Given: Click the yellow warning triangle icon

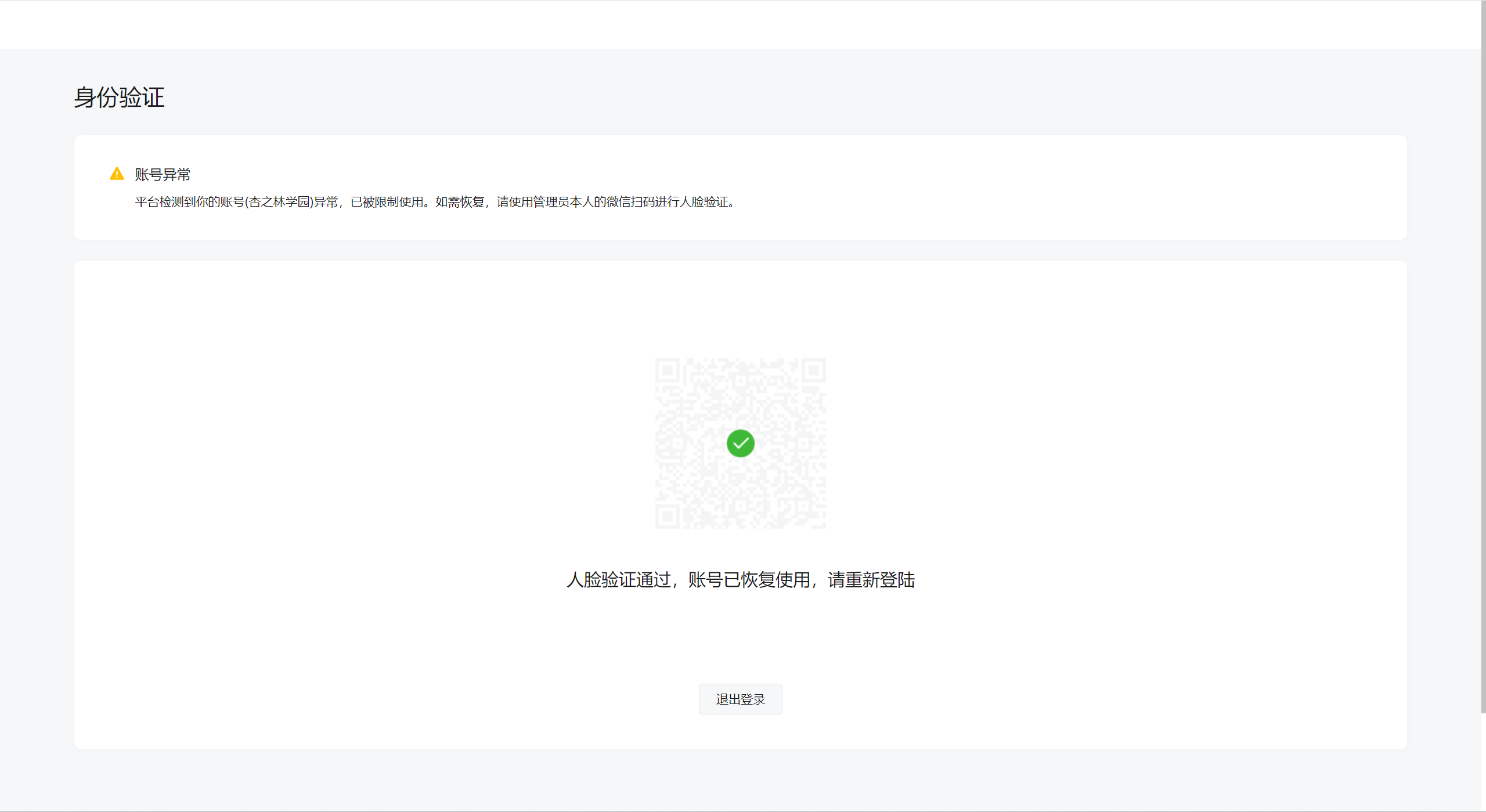Looking at the screenshot, I should click(x=117, y=174).
